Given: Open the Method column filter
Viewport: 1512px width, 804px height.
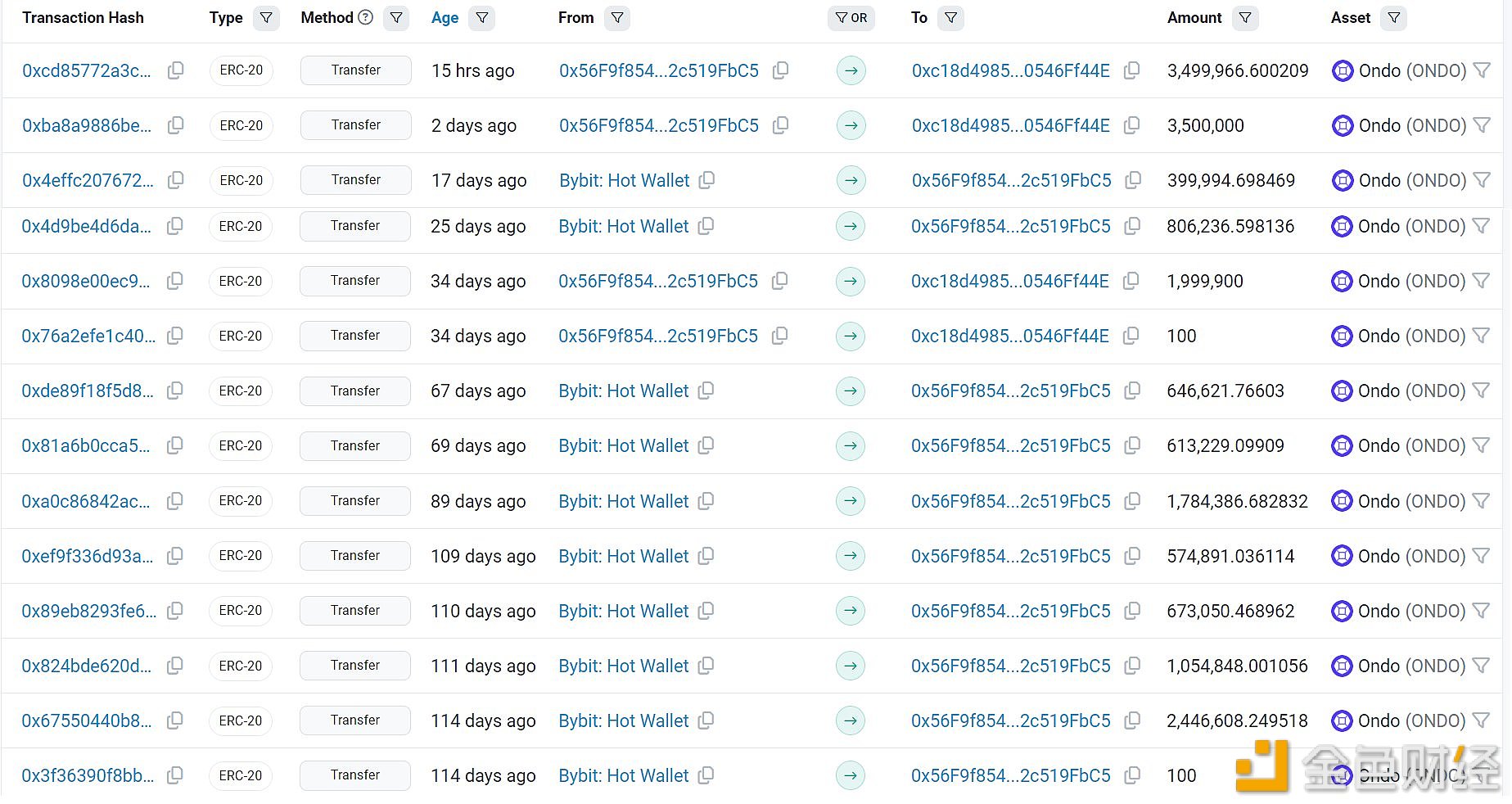Looking at the screenshot, I should (x=396, y=18).
